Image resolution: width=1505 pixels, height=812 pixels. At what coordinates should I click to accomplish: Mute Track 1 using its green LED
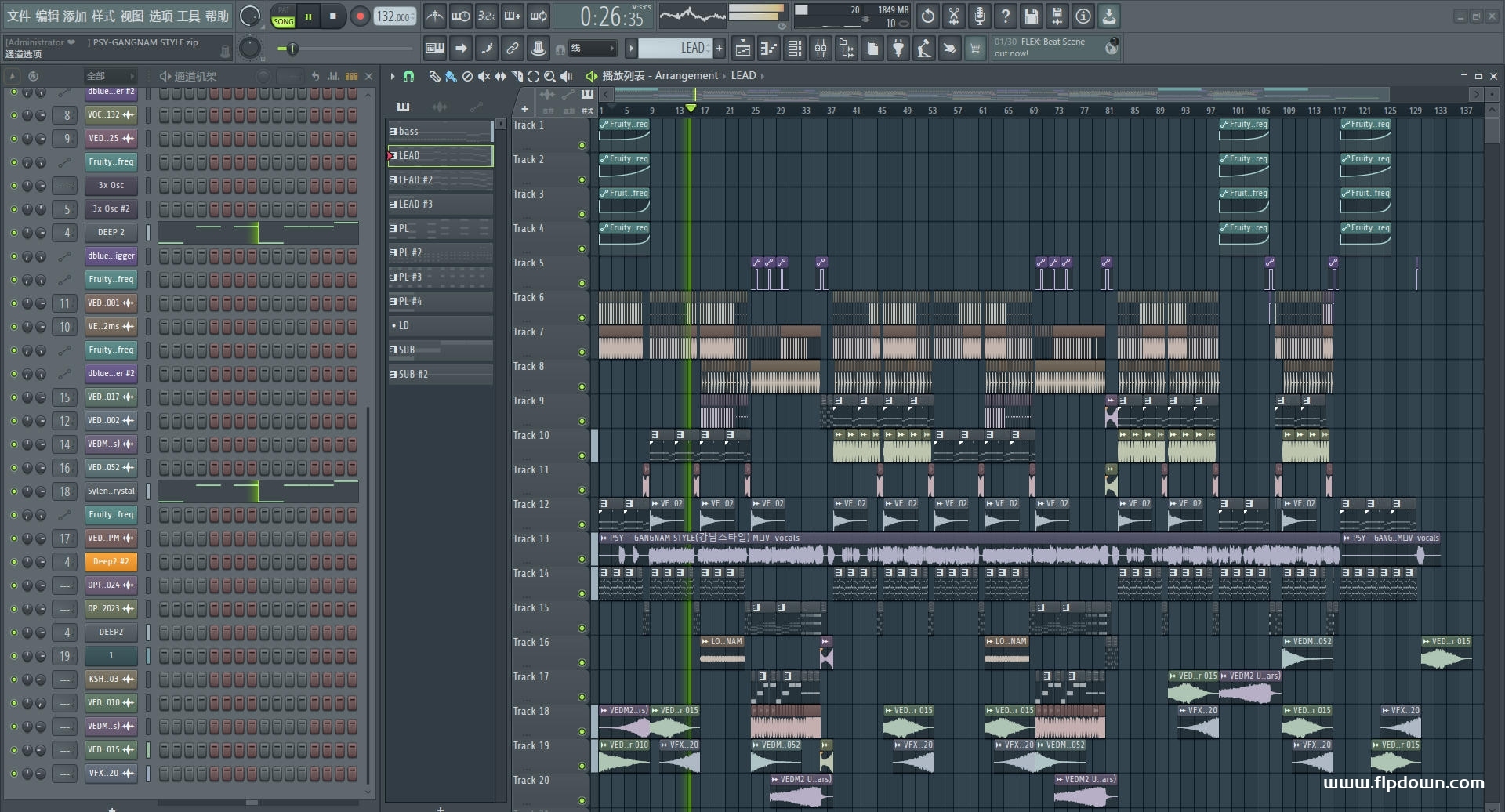582,145
